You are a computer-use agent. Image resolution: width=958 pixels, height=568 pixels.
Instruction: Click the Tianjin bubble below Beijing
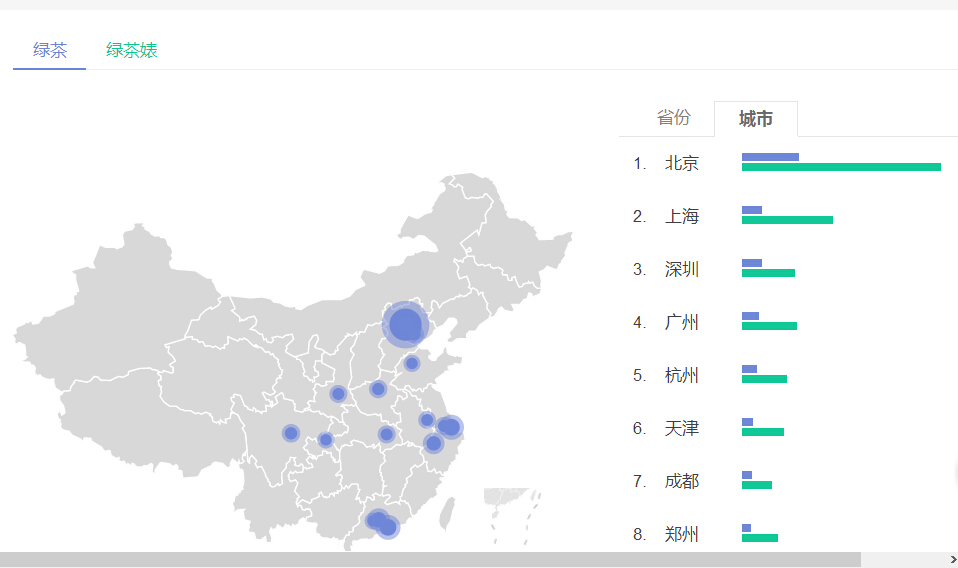pyautogui.click(x=412, y=363)
